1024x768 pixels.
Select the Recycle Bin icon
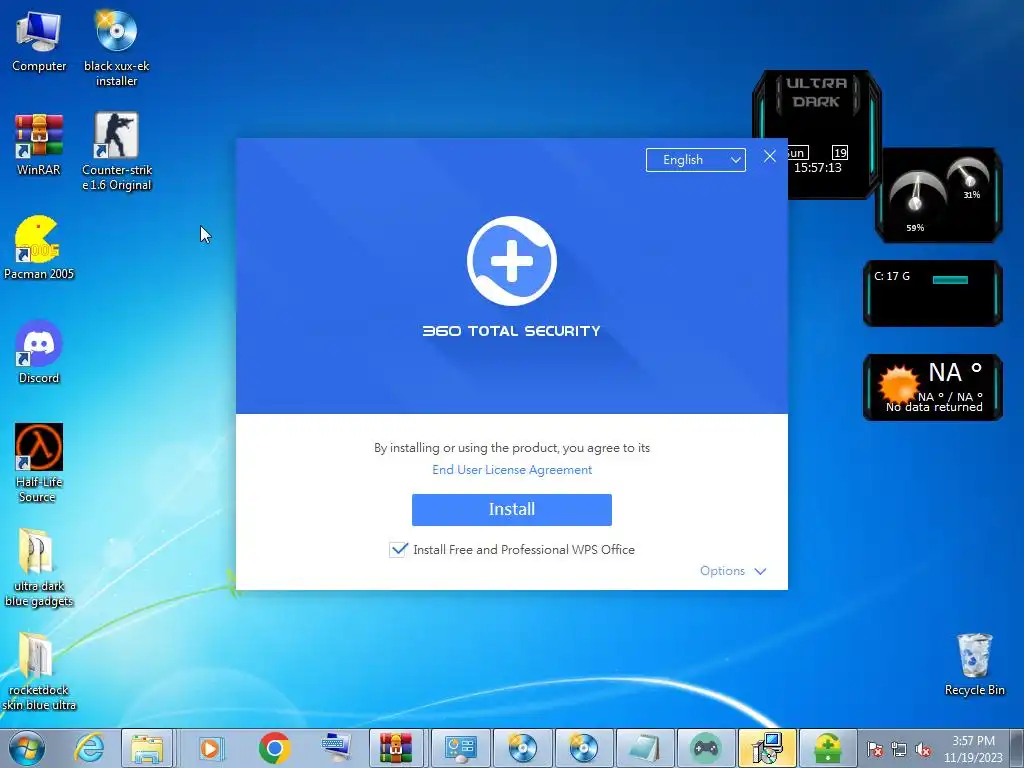[974, 664]
